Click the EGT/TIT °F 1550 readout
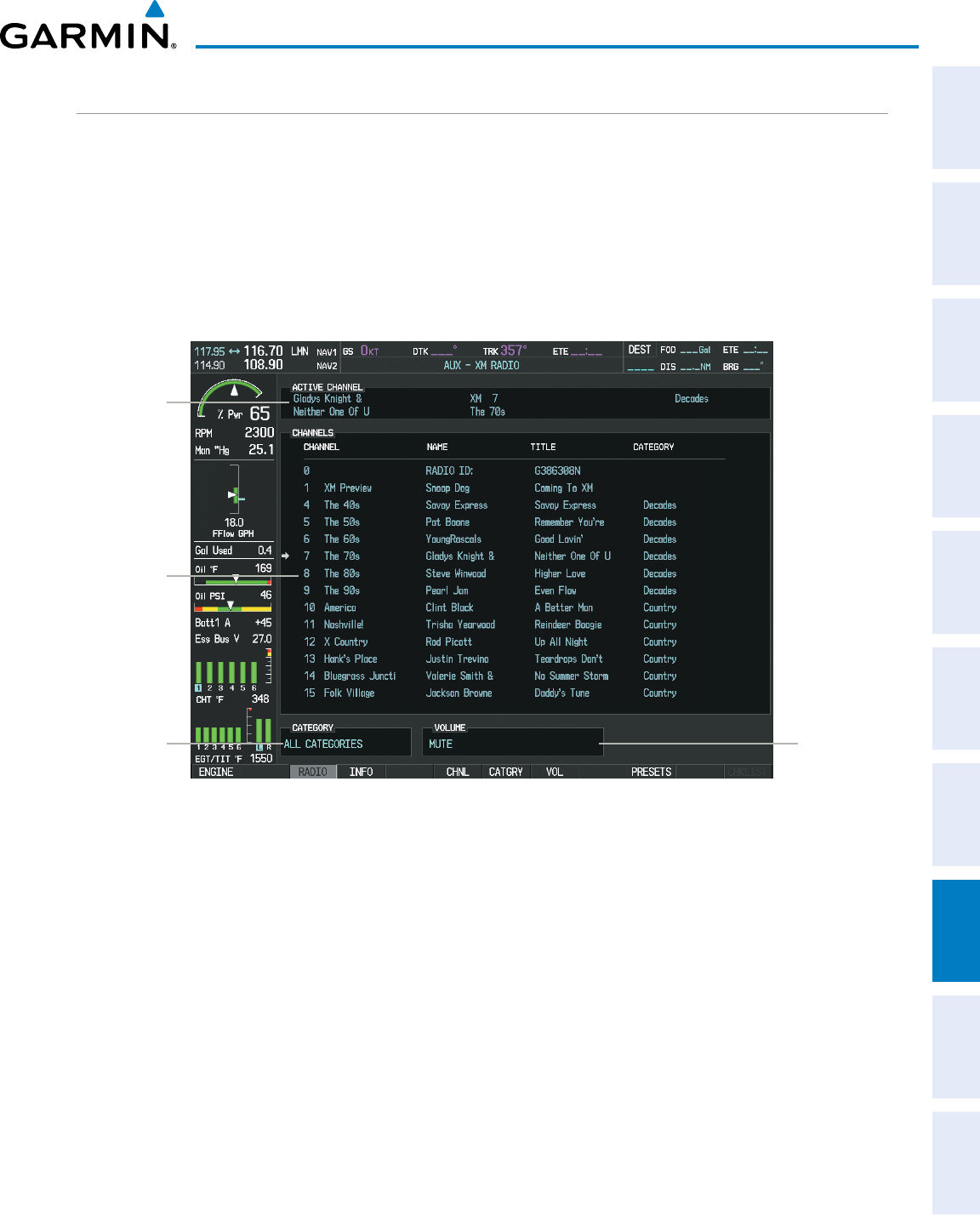The height and width of the screenshot is (1215, 980). 234,758
